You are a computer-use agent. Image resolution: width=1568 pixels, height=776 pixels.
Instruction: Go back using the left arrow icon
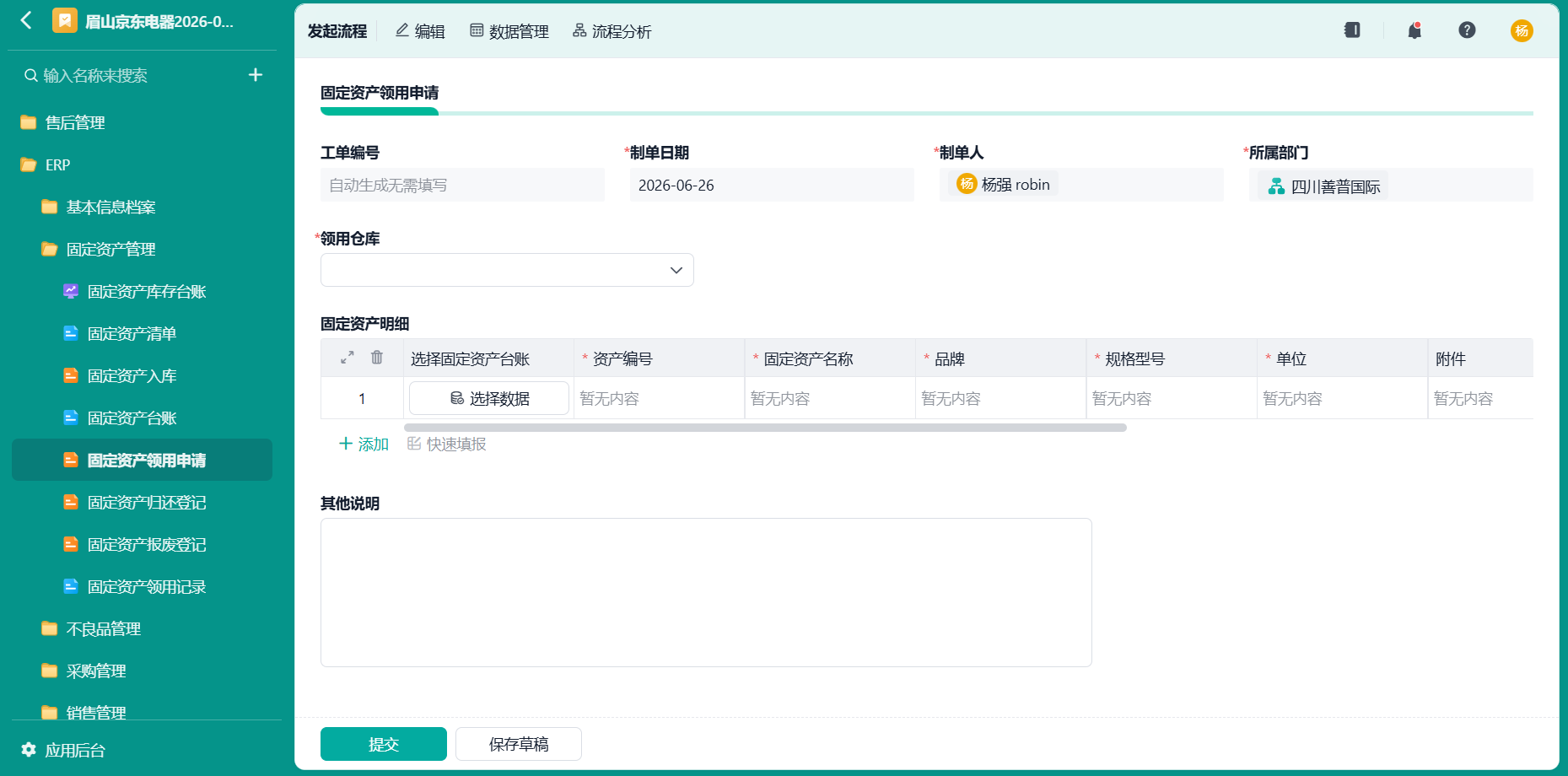26,20
